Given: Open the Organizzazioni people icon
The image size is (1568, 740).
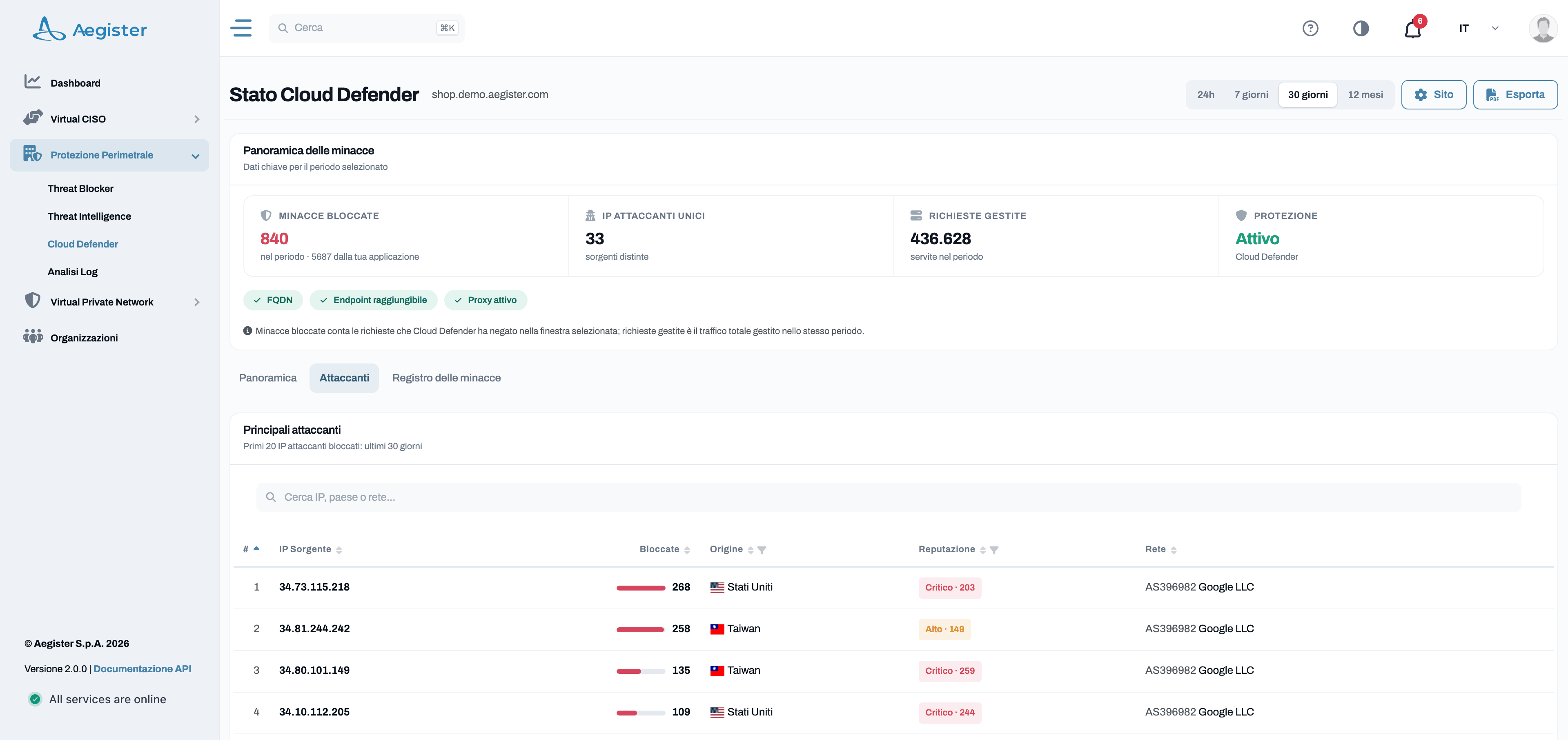Looking at the screenshot, I should point(33,337).
